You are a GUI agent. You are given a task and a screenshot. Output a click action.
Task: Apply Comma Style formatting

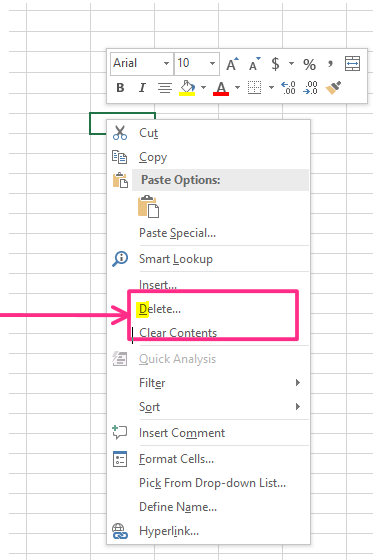(330, 64)
